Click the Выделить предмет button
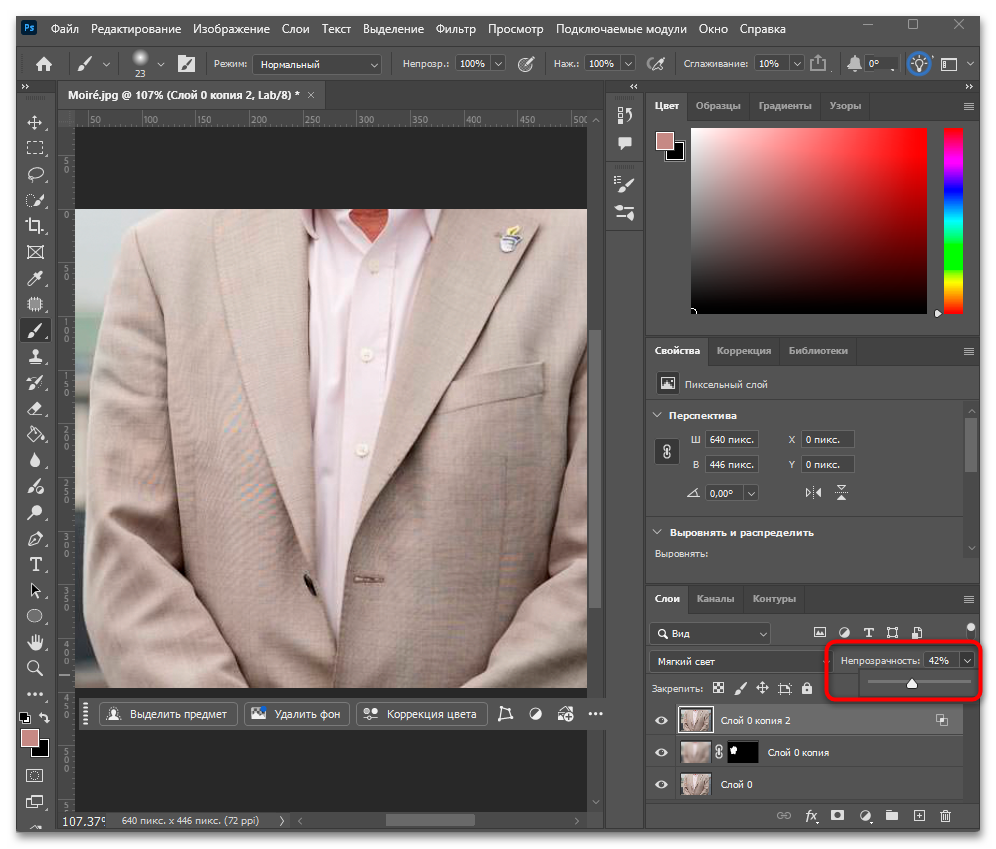Viewport: 996px width, 849px height. click(168, 714)
